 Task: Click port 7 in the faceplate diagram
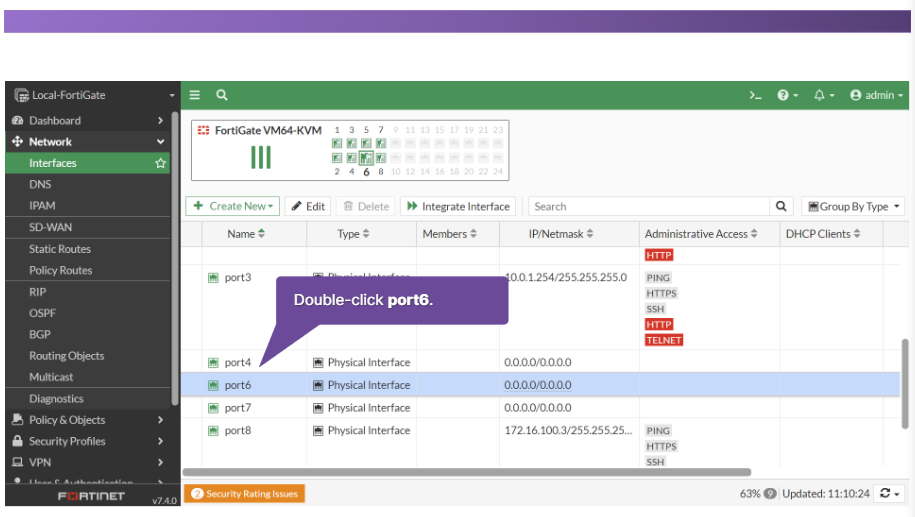tap(380, 144)
